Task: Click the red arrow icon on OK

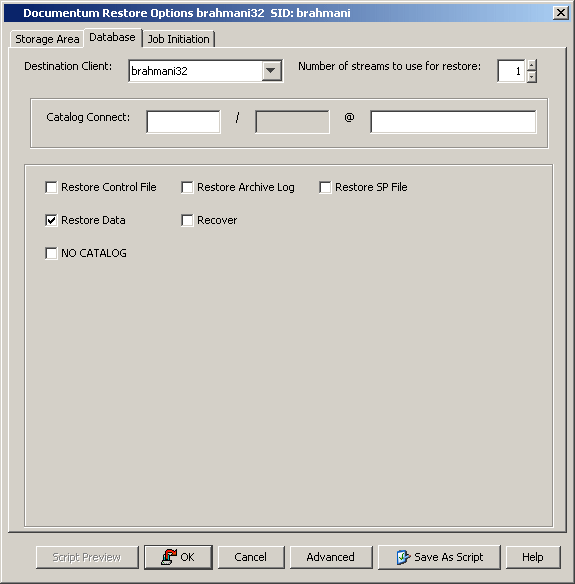Action: tap(169, 557)
